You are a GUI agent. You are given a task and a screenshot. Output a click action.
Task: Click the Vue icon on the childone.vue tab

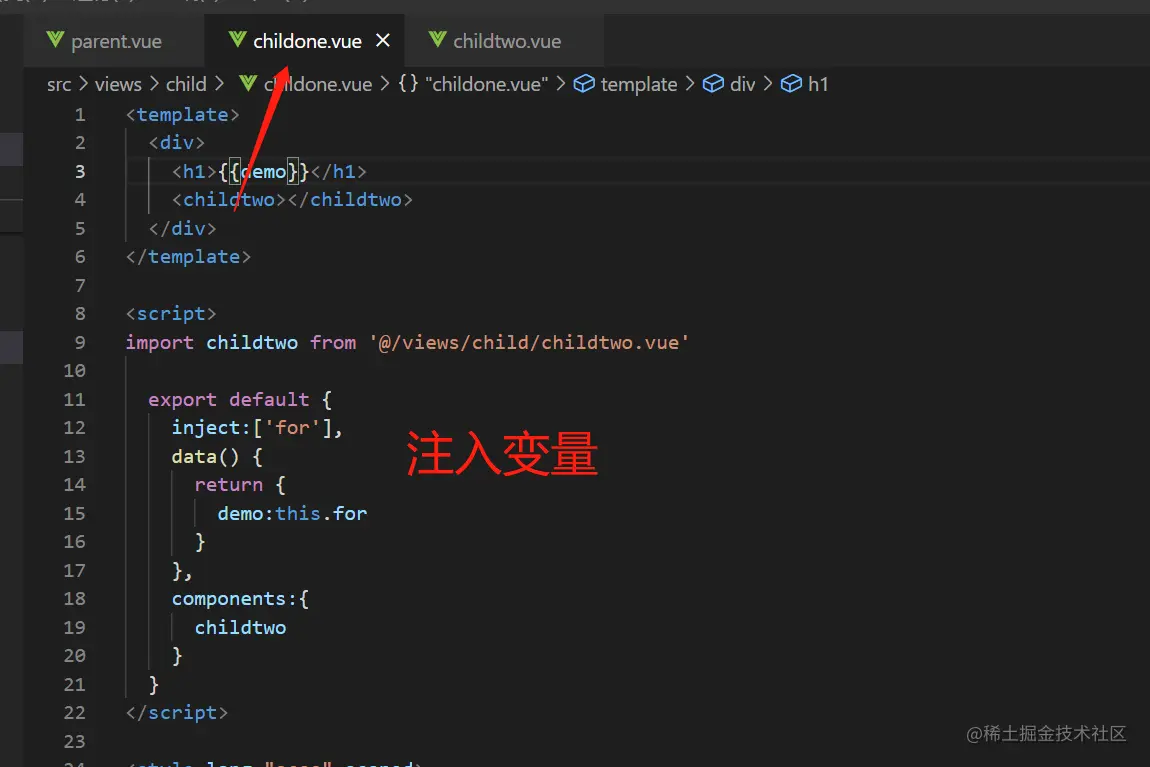[236, 40]
